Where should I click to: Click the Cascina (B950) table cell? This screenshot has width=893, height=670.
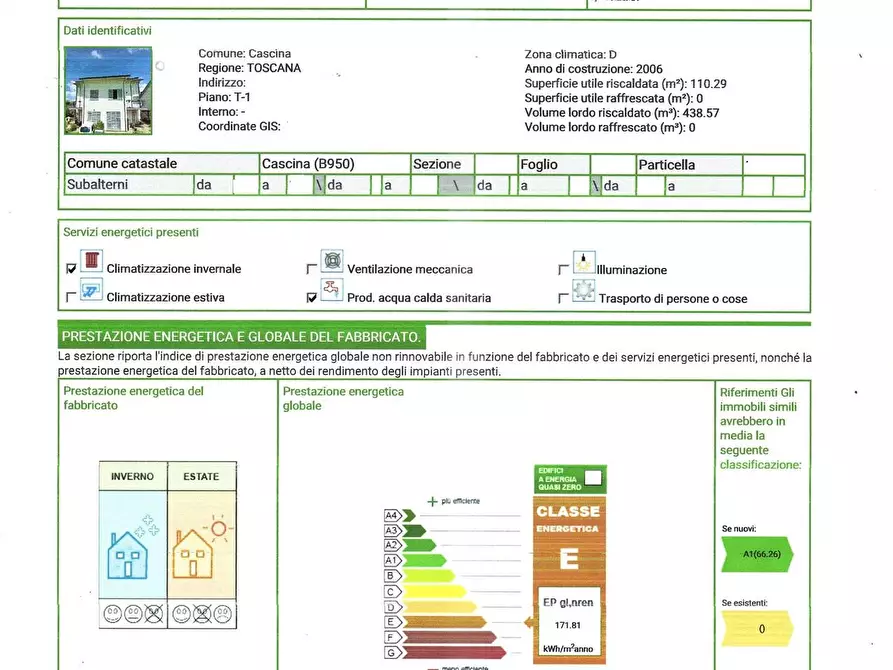334,164
